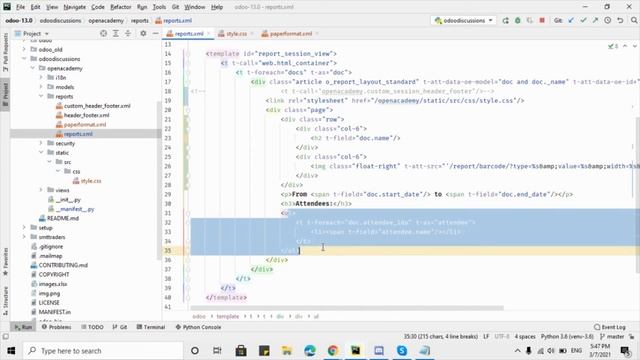Click the Python 3.6 interpreter selector
The height and width of the screenshot is (360, 640).
(567, 337)
